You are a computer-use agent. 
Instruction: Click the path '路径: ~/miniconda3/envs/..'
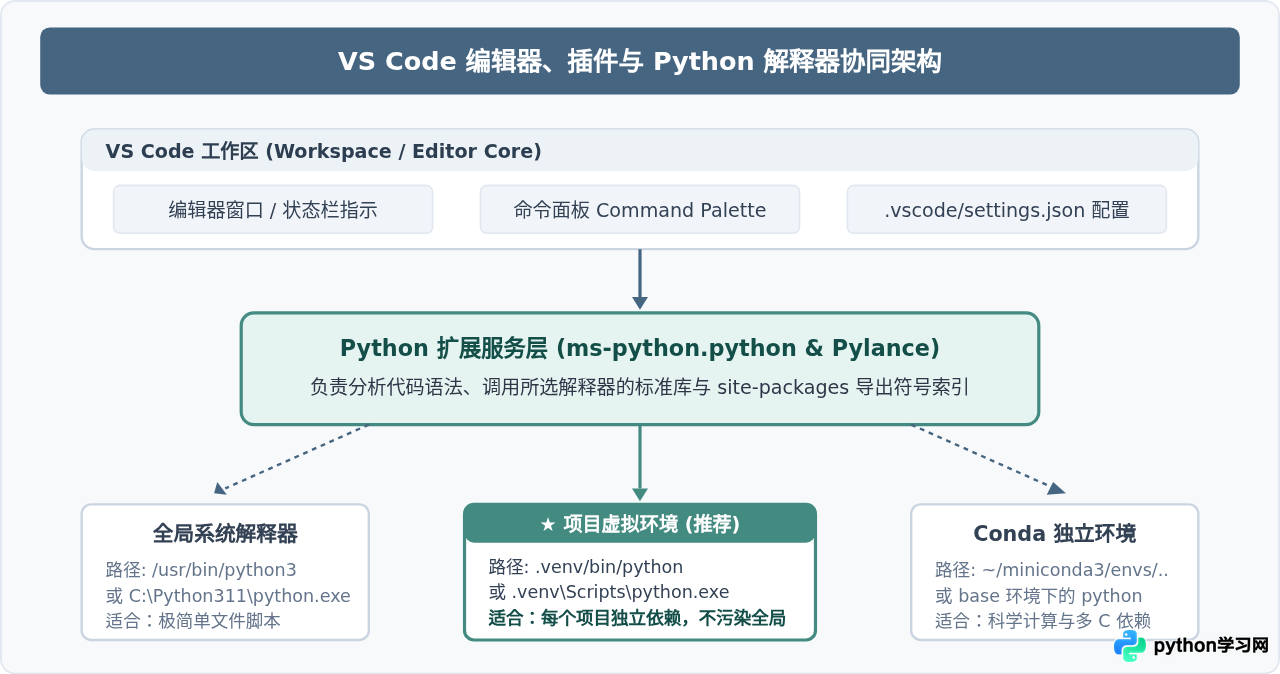point(1052,570)
